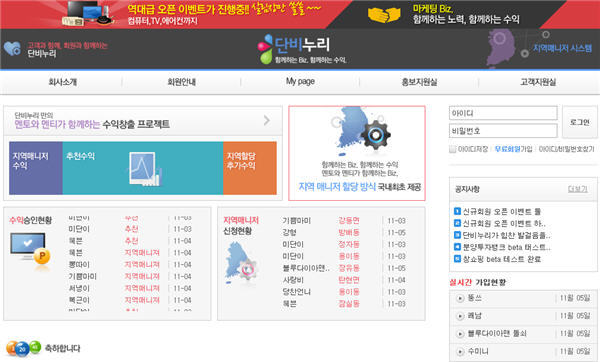The image size is (600, 362).
Task: Open the My page menu
Action: click(300, 82)
